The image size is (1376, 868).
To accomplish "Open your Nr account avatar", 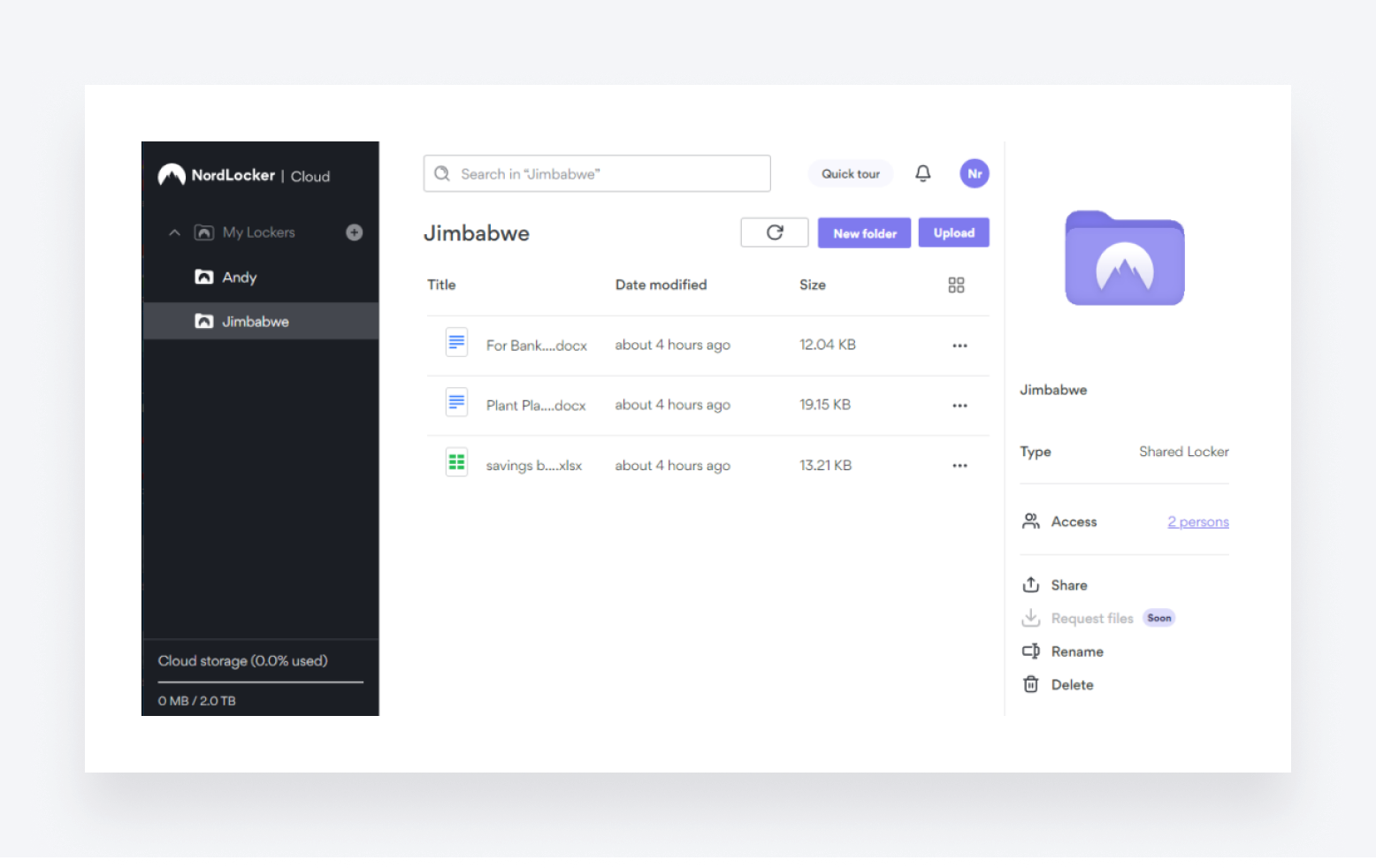I will pyautogui.click(x=974, y=173).
